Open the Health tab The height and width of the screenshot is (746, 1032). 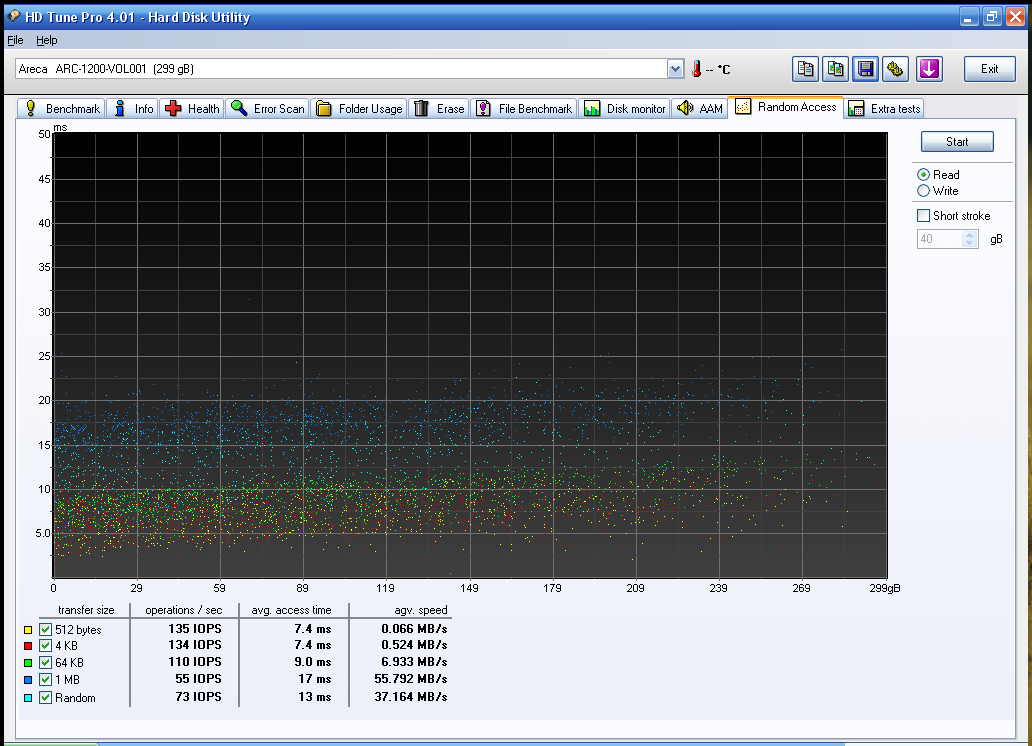(x=193, y=109)
